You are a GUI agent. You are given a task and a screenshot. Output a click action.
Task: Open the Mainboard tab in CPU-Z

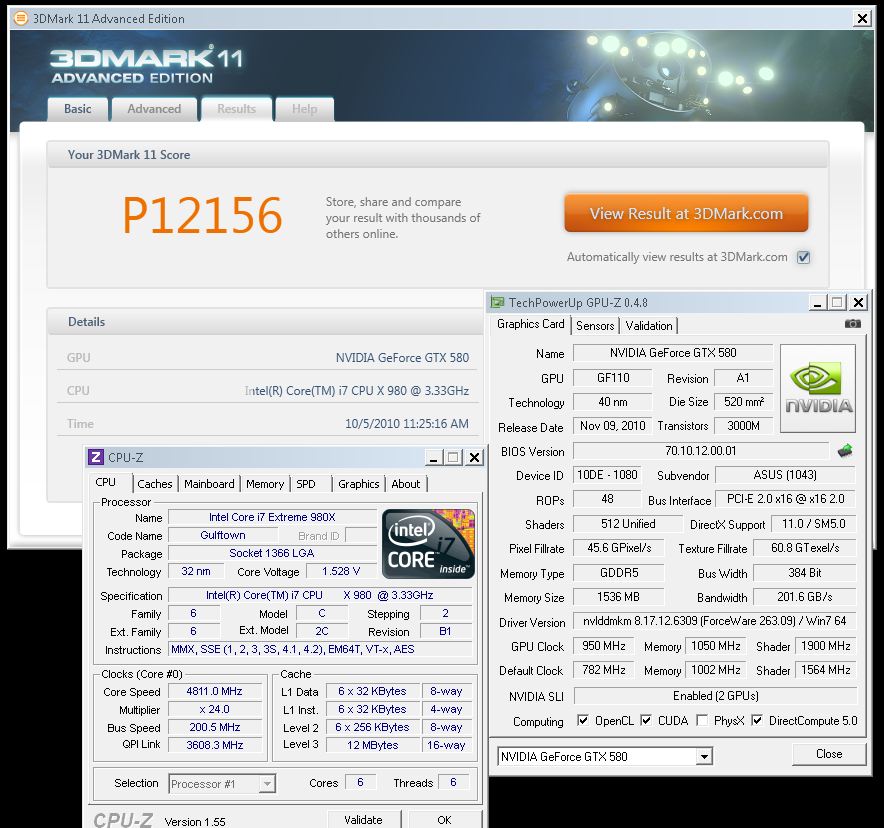tap(209, 484)
